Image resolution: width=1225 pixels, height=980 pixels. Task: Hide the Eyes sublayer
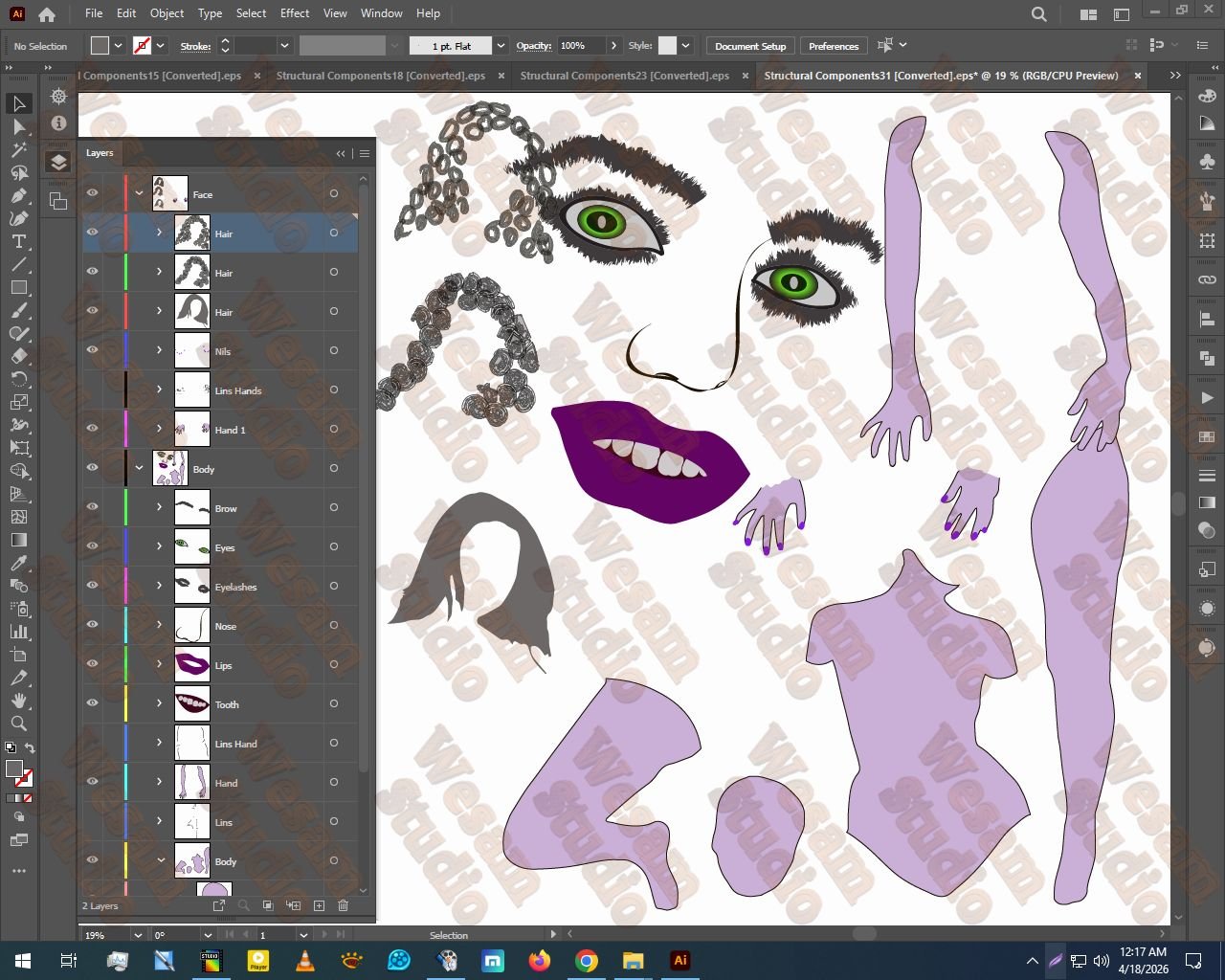(x=93, y=546)
